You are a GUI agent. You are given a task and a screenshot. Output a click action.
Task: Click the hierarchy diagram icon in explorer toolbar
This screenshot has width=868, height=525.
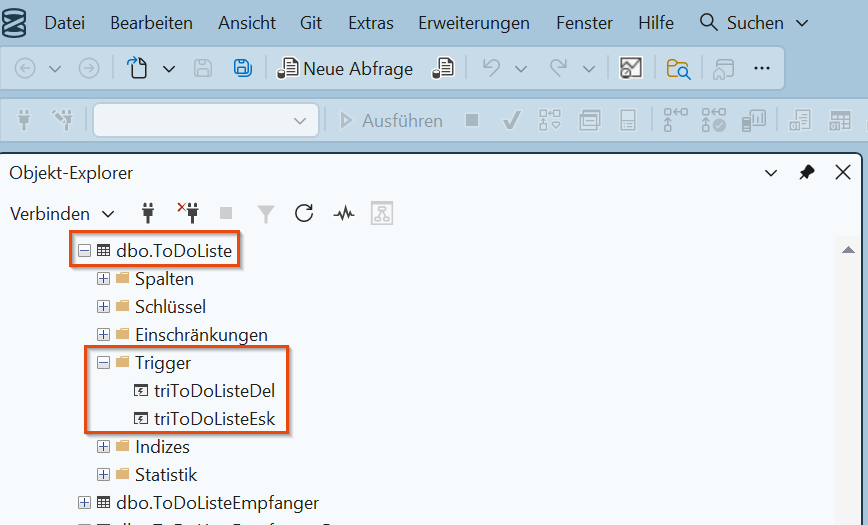pyautogui.click(x=382, y=213)
